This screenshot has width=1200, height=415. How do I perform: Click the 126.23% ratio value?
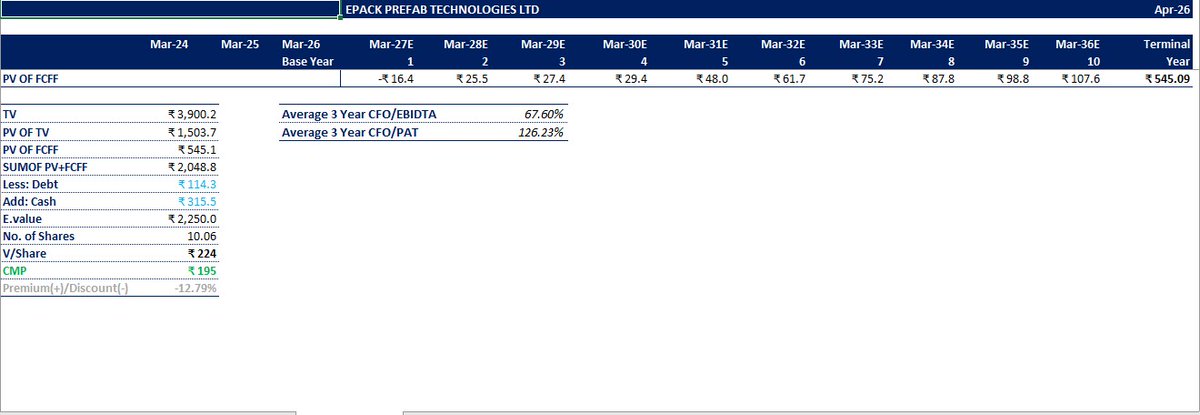click(x=542, y=131)
